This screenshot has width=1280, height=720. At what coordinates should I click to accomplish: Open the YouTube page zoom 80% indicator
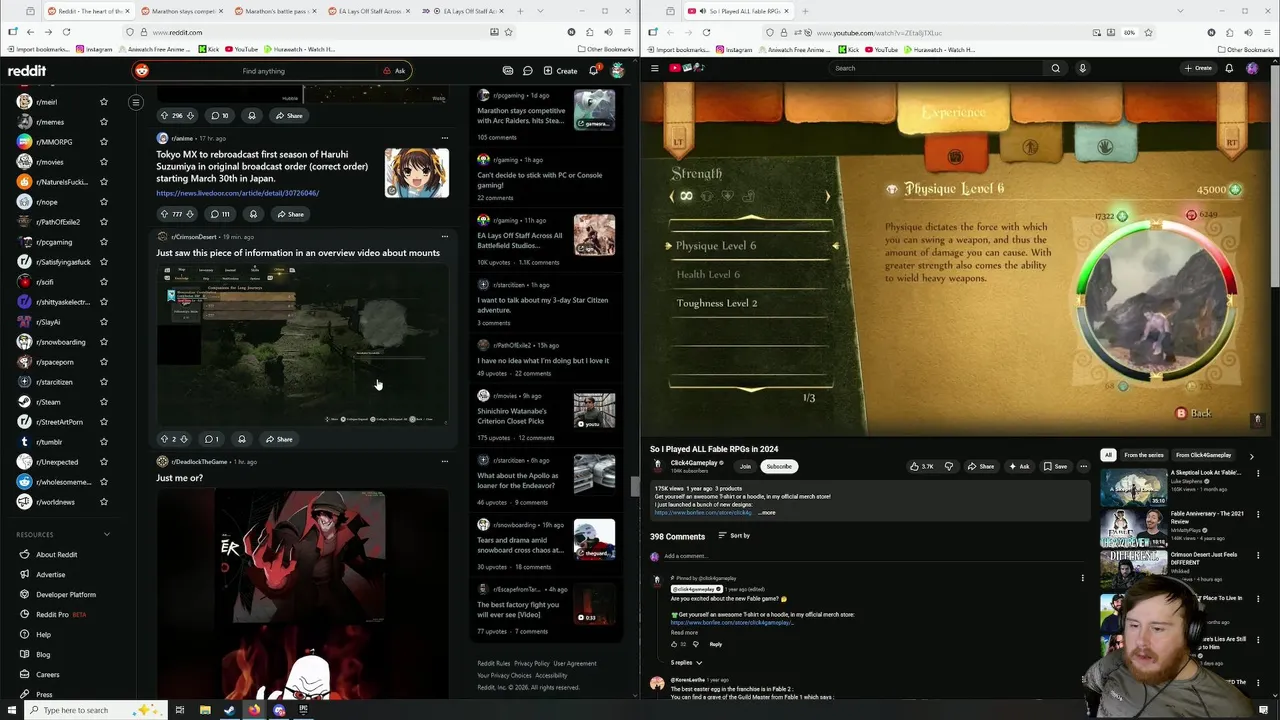point(1129,32)
